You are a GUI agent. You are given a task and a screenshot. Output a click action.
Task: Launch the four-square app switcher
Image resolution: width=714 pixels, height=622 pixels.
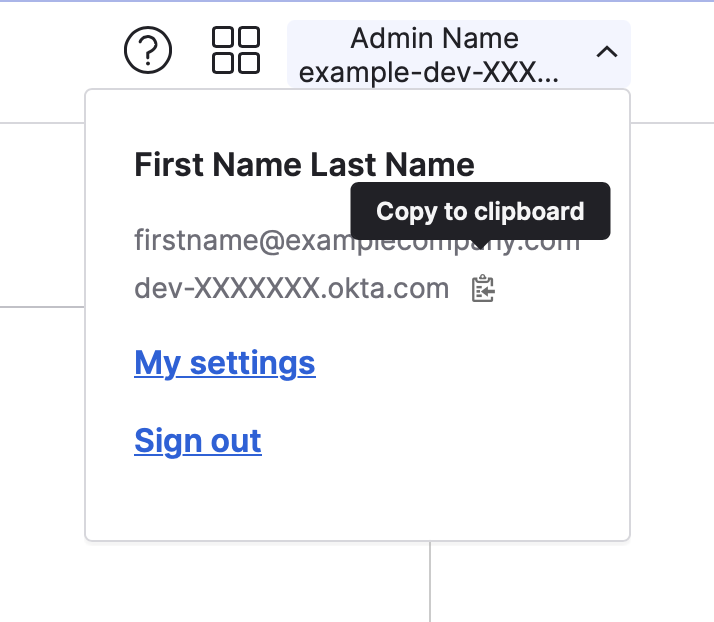point(236,50)
